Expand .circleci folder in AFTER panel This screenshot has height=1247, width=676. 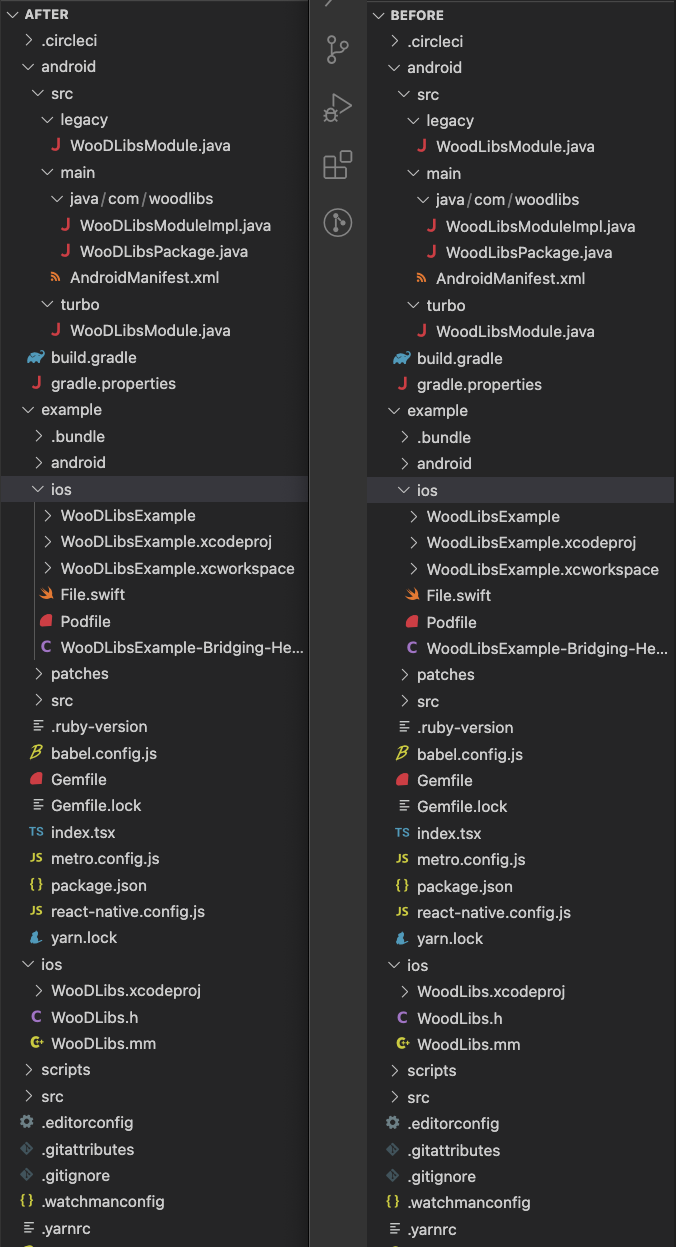(x=29, y=41)
